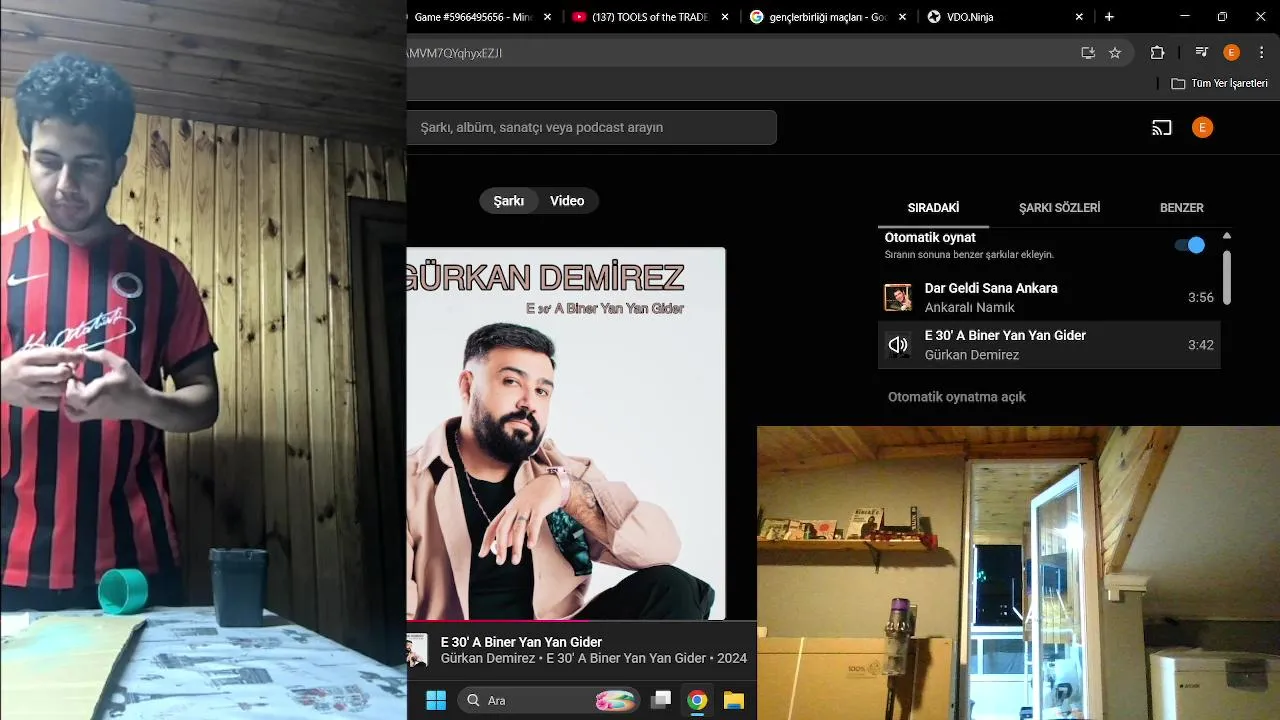The width and height of the screenshot is (1280, 720).
Task: Open the Chrome three-dot menu
Action: pos(1260,53)
